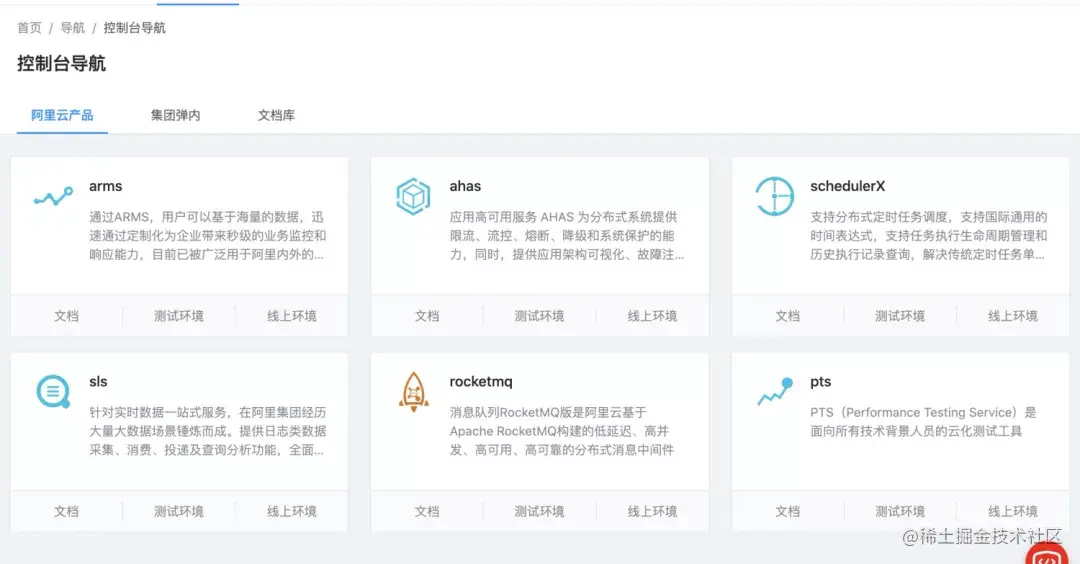Open the 文档库 tab
Viewport: 1080px width, 564px height.
coord(276,115)
